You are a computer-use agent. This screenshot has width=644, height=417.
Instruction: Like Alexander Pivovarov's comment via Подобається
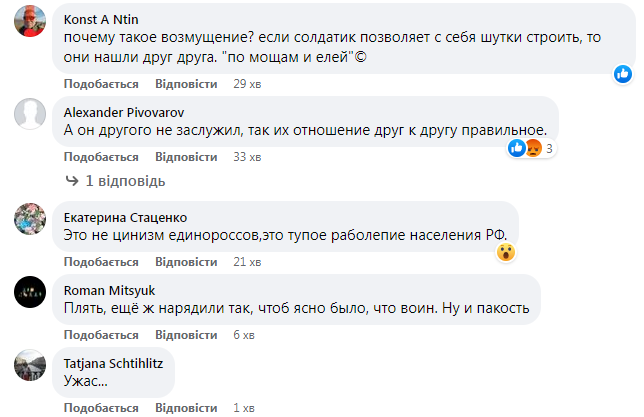[x=101, y=157]
